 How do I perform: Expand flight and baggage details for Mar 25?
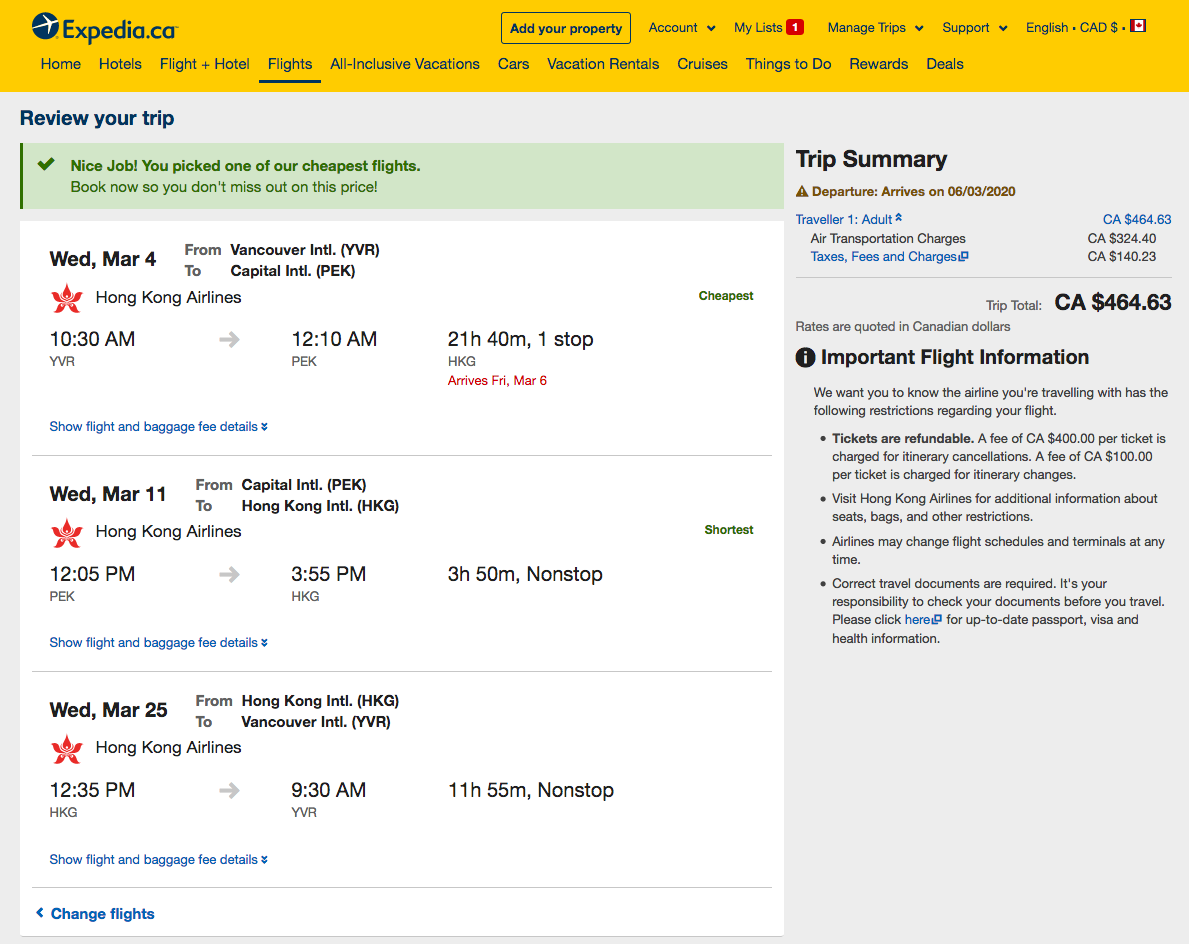pos(158,860)
